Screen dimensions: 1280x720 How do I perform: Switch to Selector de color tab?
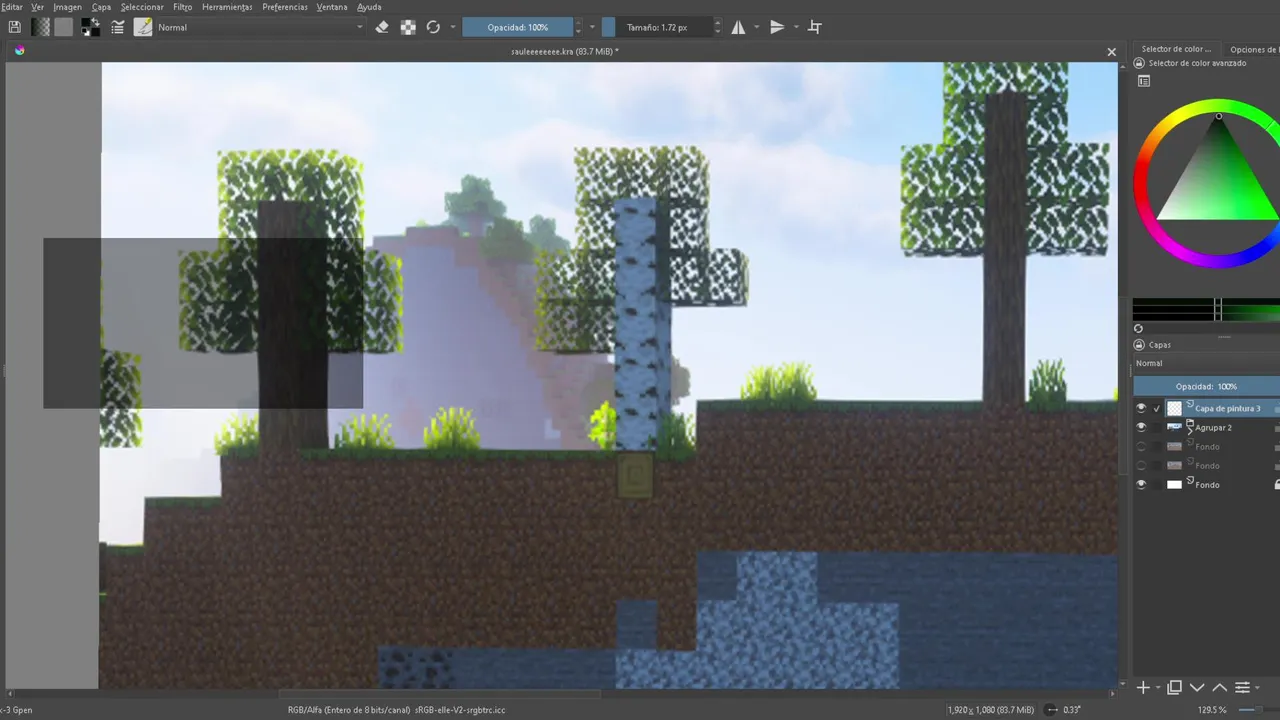click(x=1176, y=49)
